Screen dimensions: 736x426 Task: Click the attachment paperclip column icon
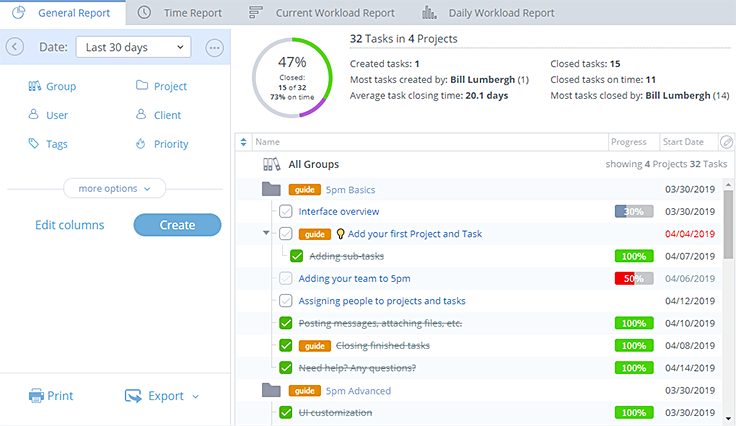[x=727, y=142]
